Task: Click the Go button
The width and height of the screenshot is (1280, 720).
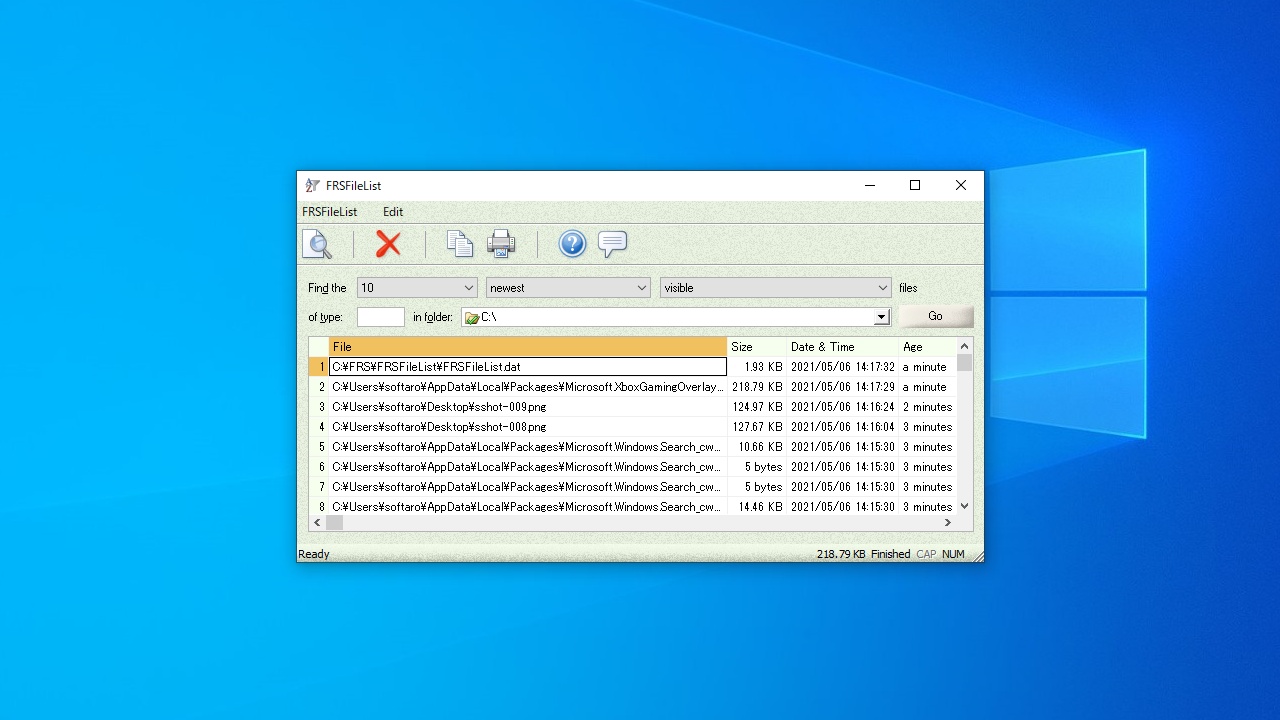Action: pos(935,316)
